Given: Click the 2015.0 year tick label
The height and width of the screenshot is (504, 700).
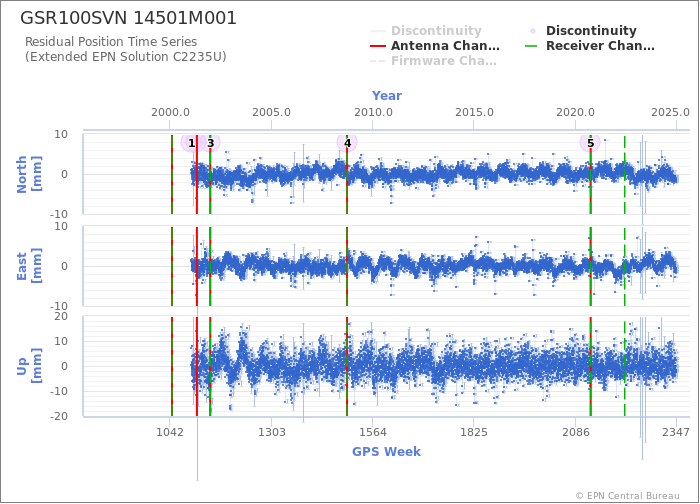Looking at the screenshot, I should (x=474, y=112).
